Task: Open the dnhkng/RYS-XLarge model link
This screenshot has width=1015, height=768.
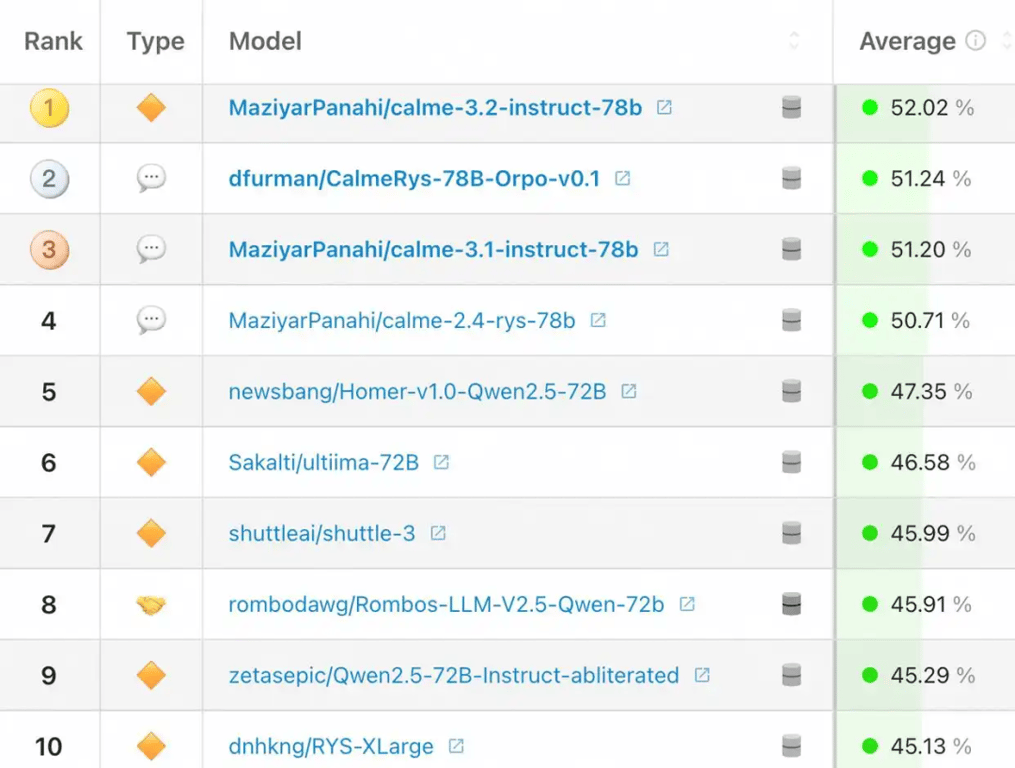Action: 331,746
